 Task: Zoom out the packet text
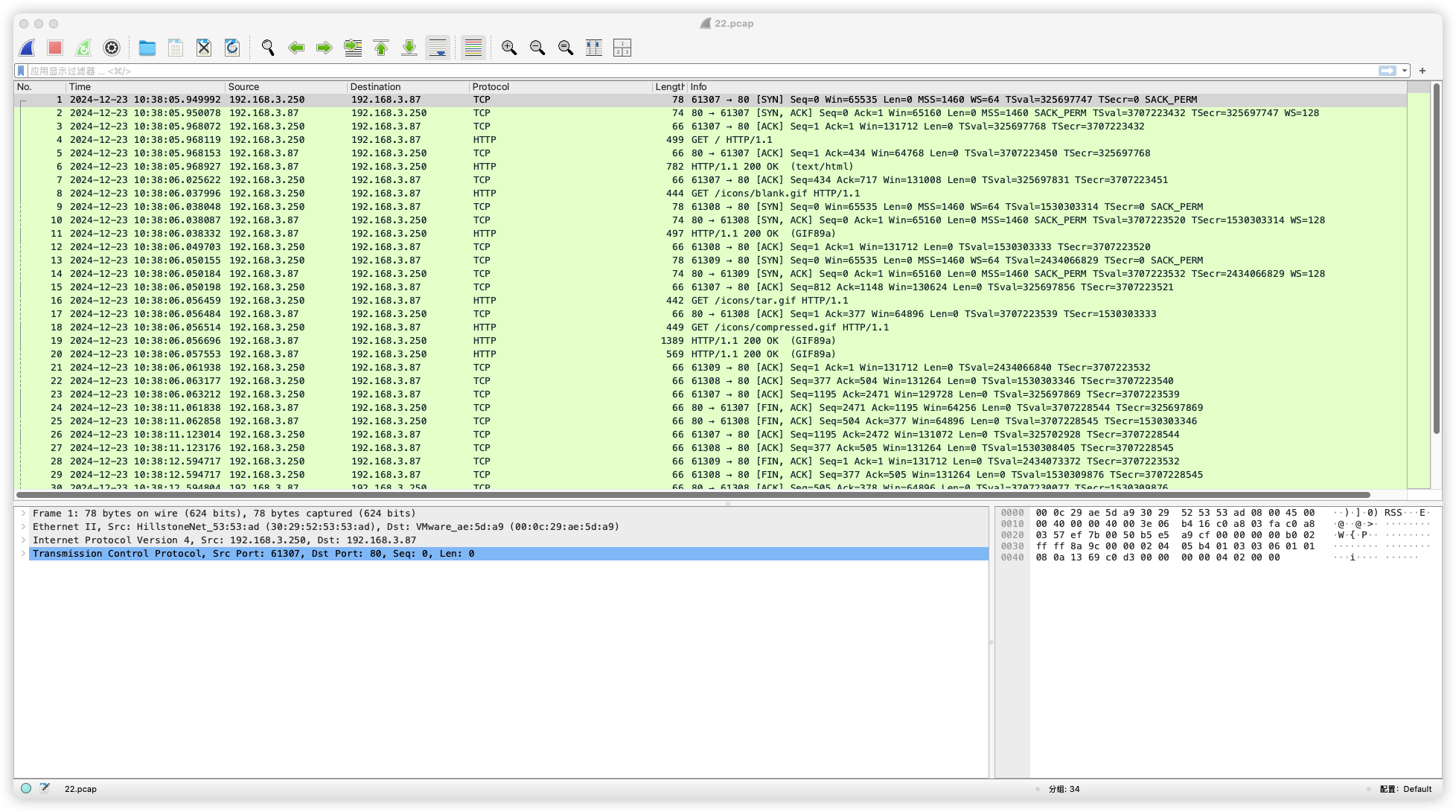(537, 48)
